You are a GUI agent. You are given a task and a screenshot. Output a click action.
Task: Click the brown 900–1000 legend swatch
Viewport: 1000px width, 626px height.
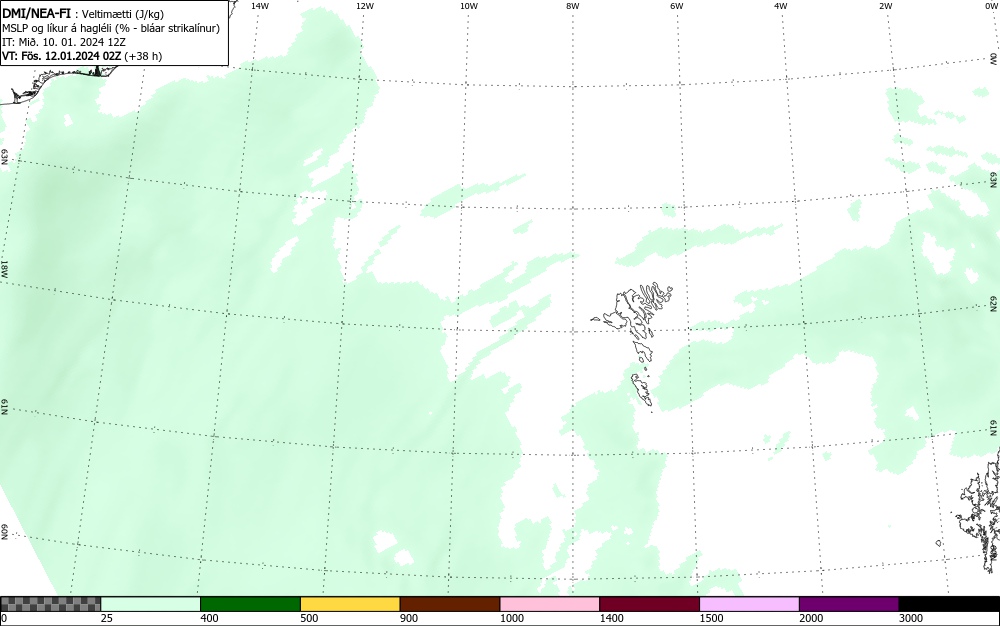tap(450, 604)
